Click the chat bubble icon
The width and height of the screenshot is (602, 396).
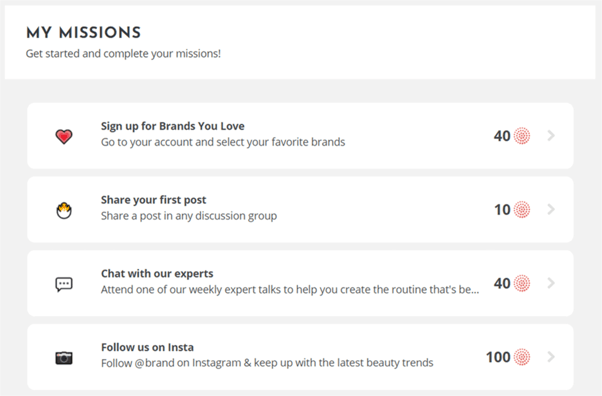(x=64, y=284)
